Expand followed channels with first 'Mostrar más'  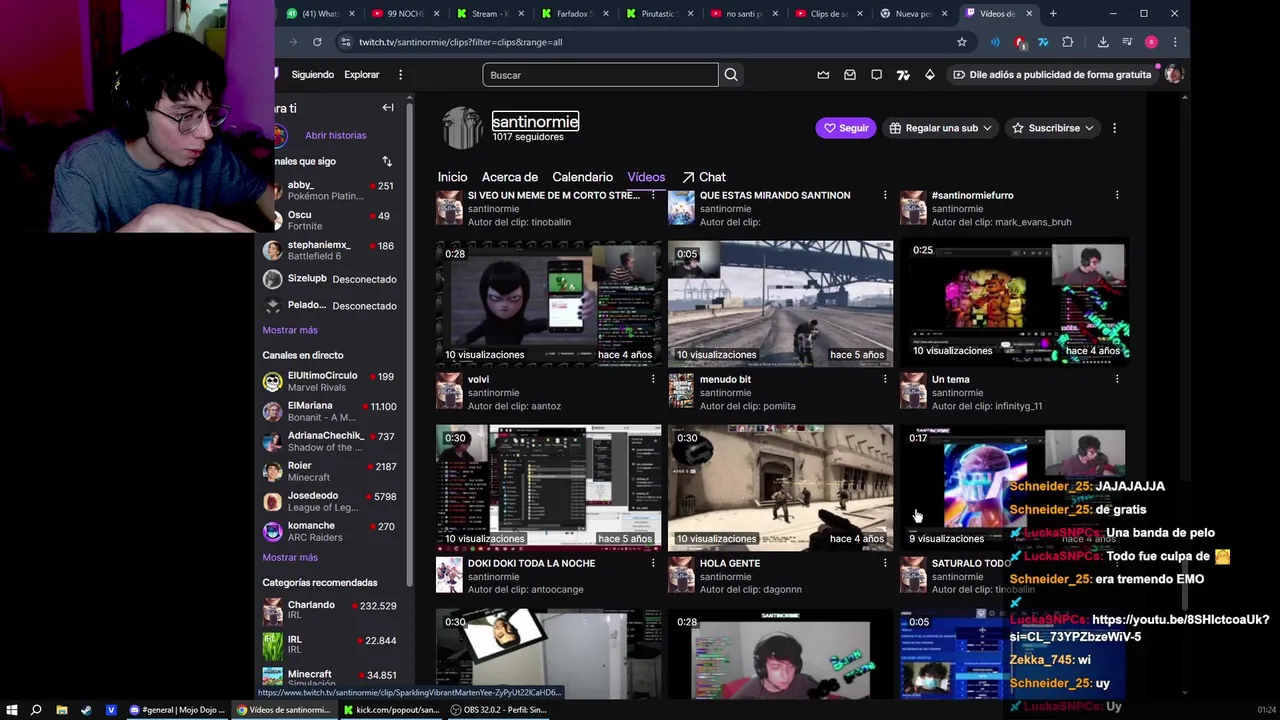290,330
